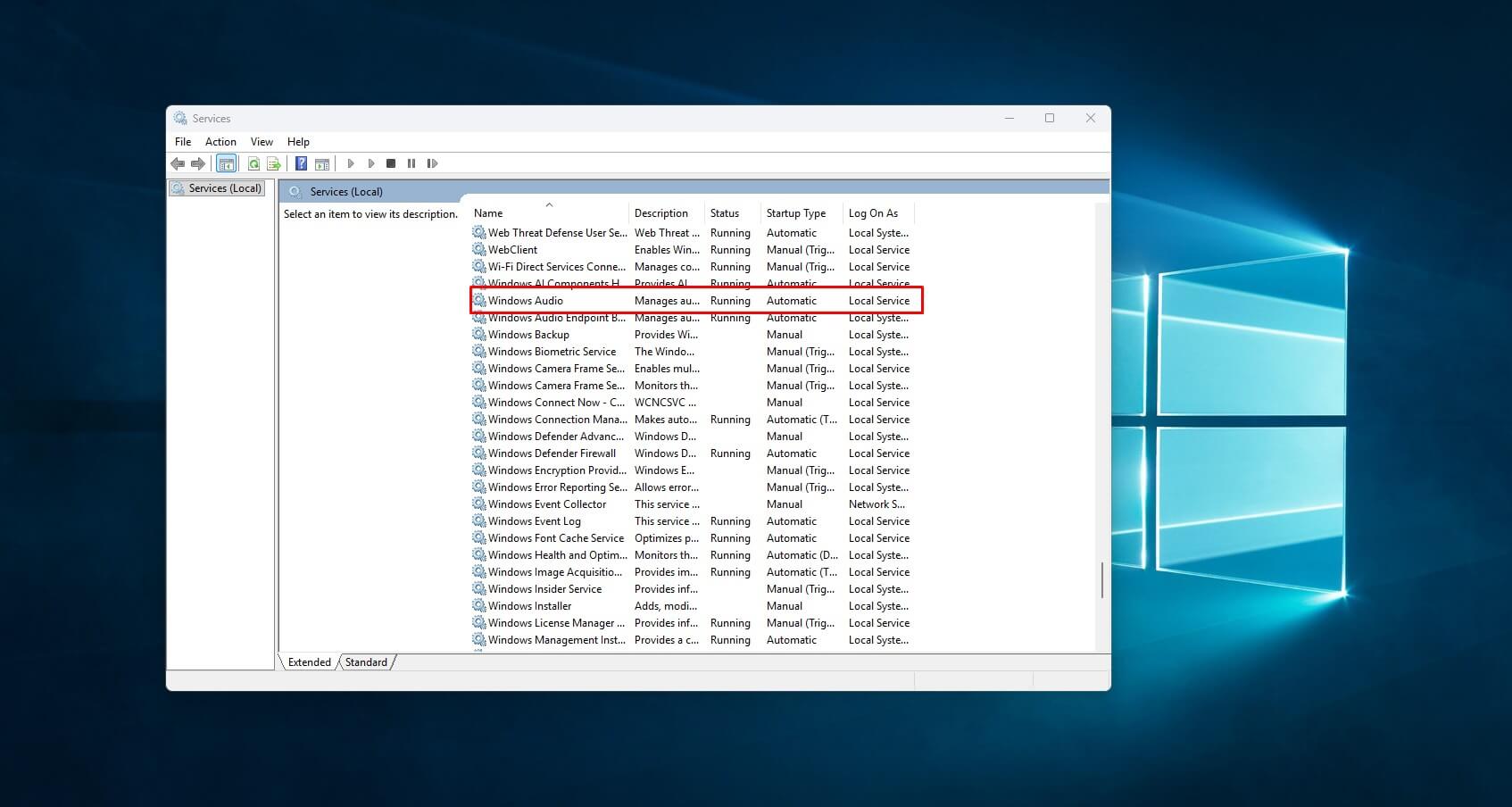
Task: Click the gear icon beside Windows Installer
Action: coord(479,605)
